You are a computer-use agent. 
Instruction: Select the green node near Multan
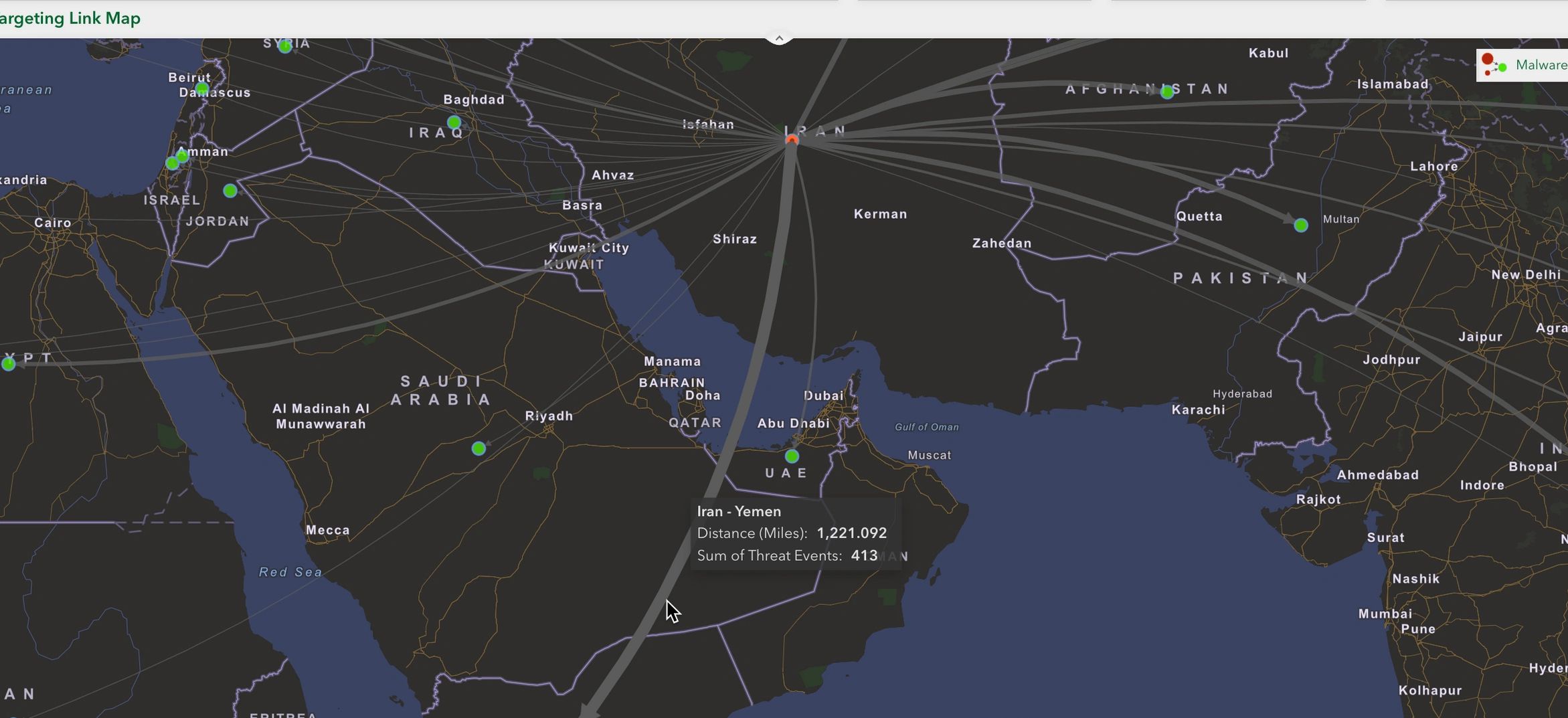(x=1300, y=226)
